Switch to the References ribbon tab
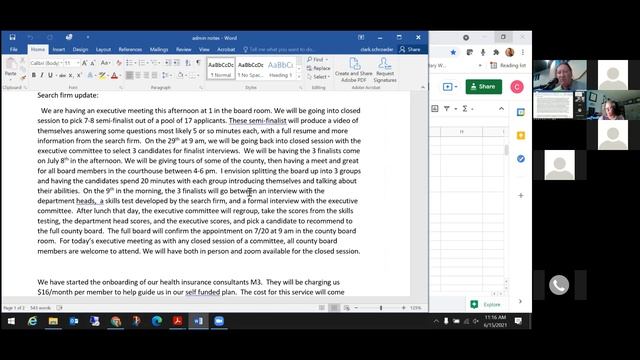The image size is (640, 360). pos(130,49)
